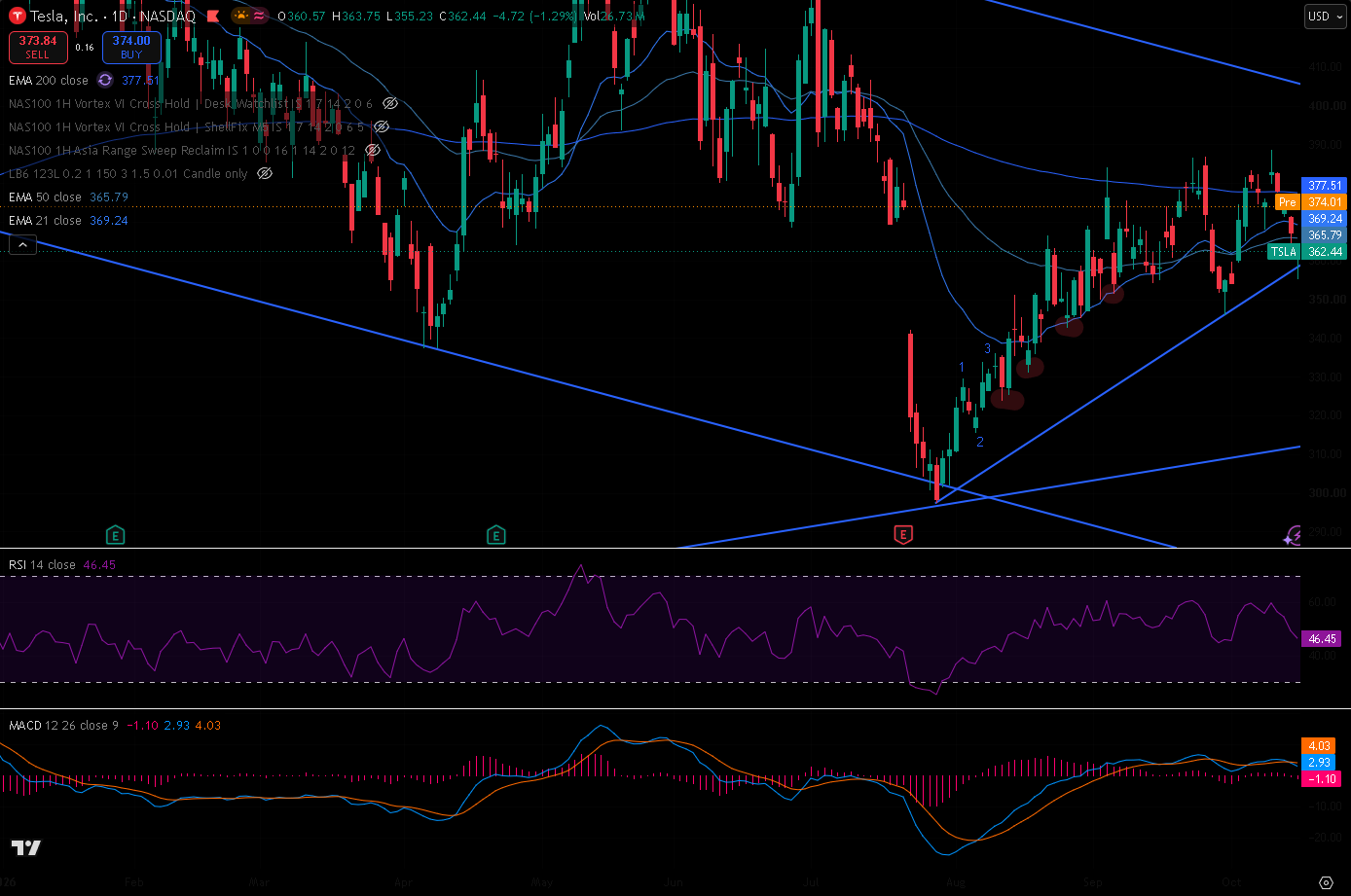The width and height of the screenshot is (1351, 896).
Task: Select the EMA 21 close indicator legend
Action: pyautogui.click(x=45, y=221)
